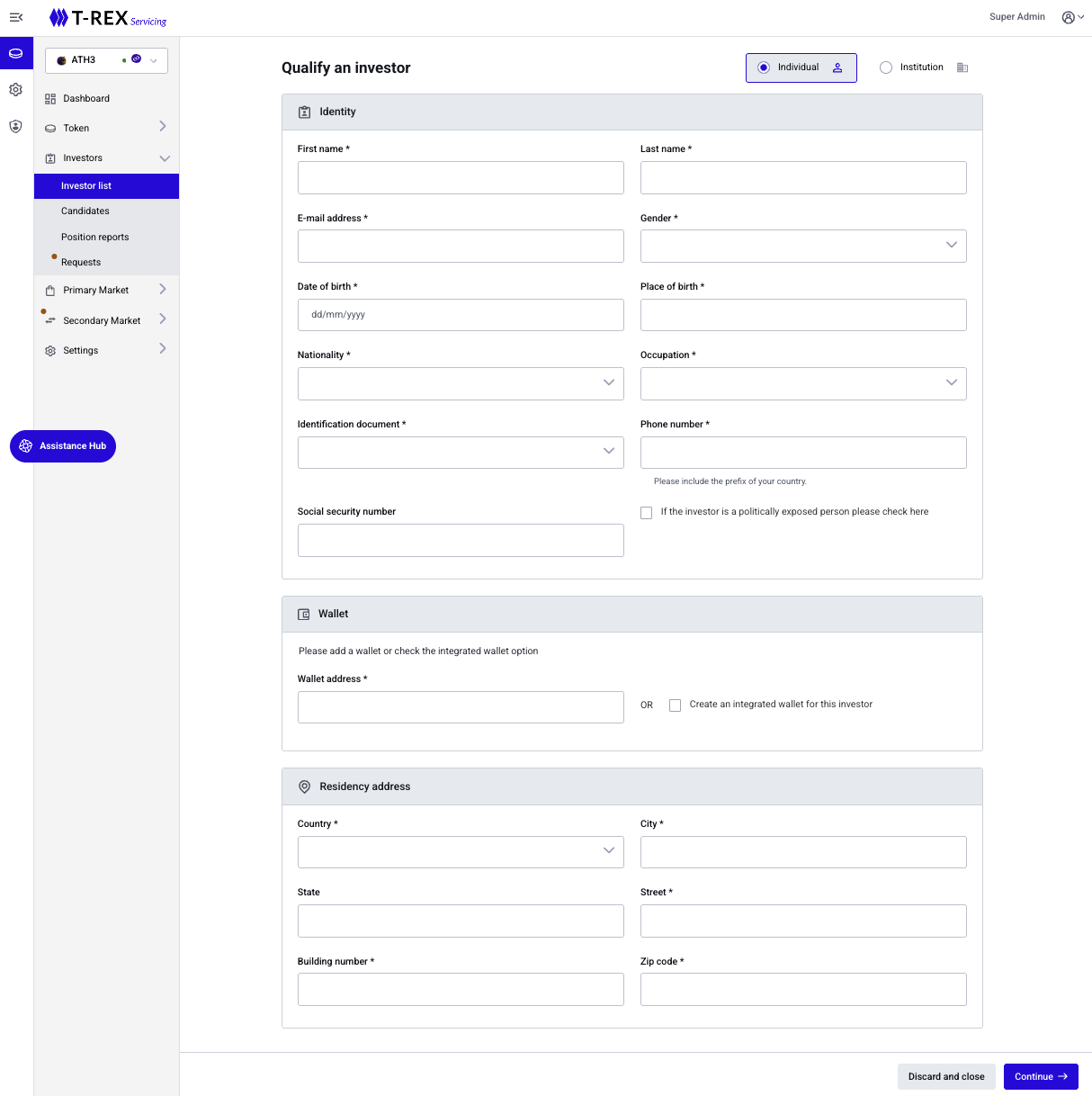The width and height of the screenshot is (1092, 1096).
Task: Click Discard and close button
Action: tap(945, 1076)
